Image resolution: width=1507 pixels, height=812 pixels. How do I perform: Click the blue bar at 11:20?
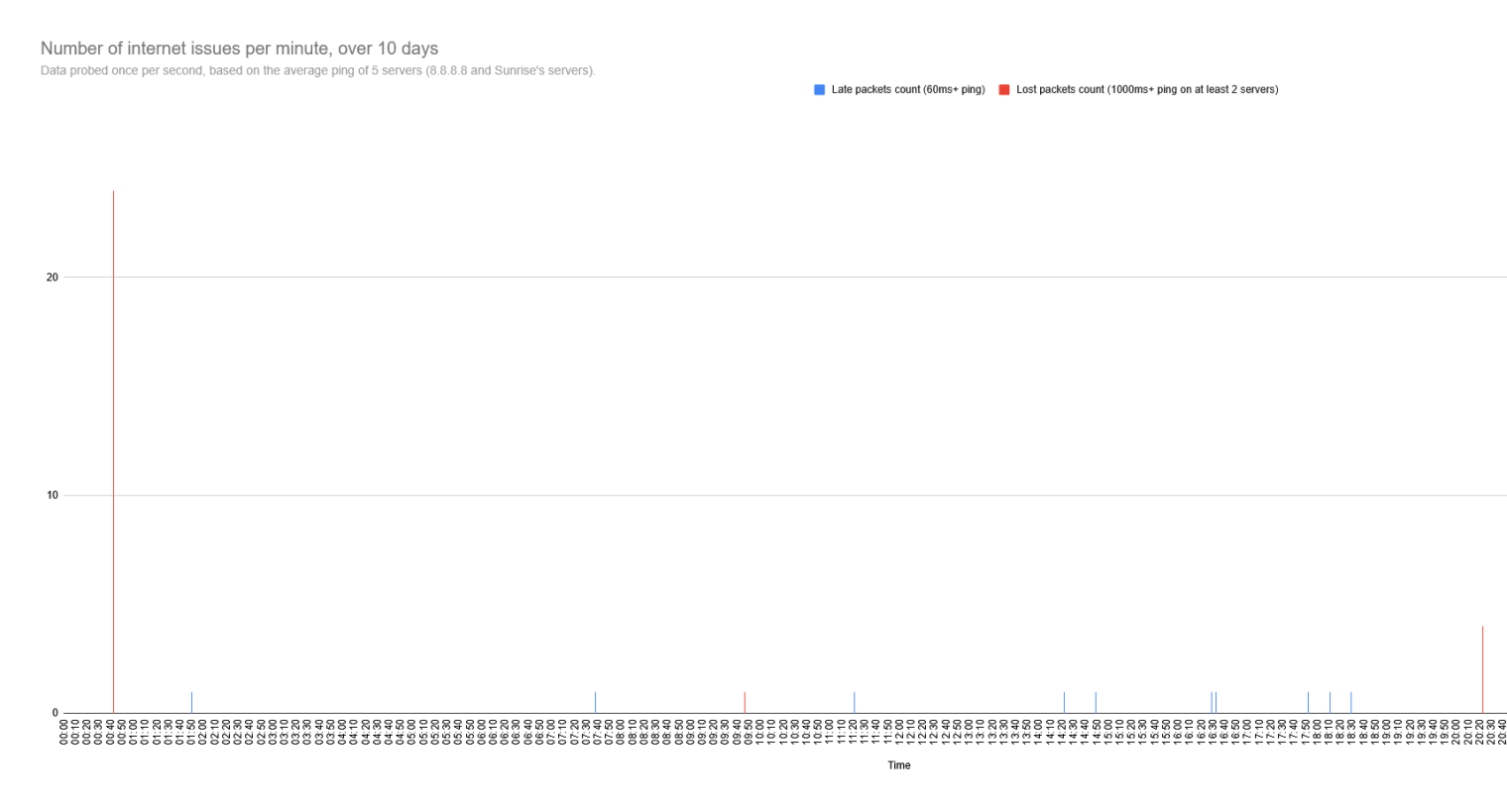854,703
